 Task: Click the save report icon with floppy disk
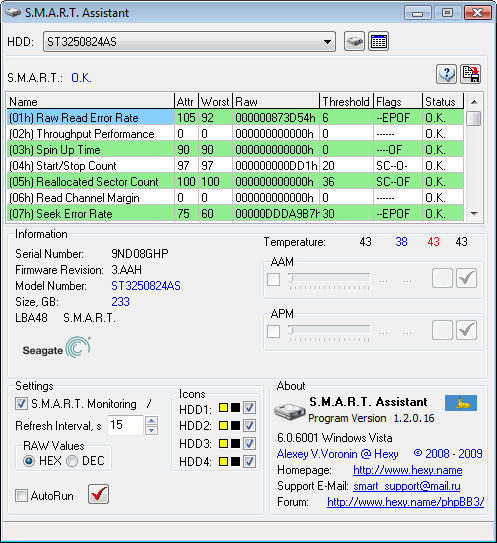(x=471, y=74)
